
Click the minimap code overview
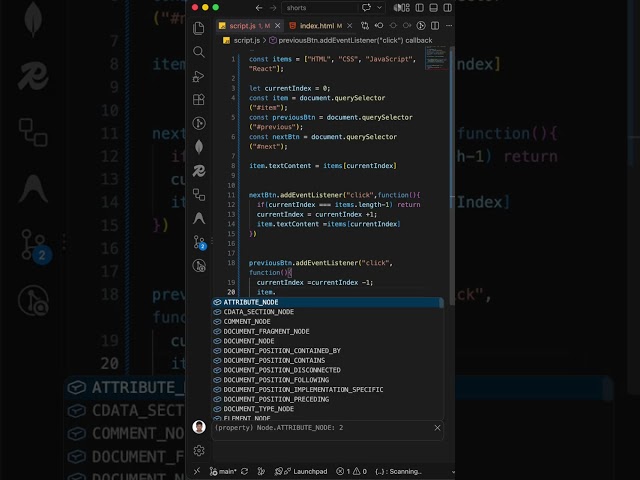(x=436, y=58)
